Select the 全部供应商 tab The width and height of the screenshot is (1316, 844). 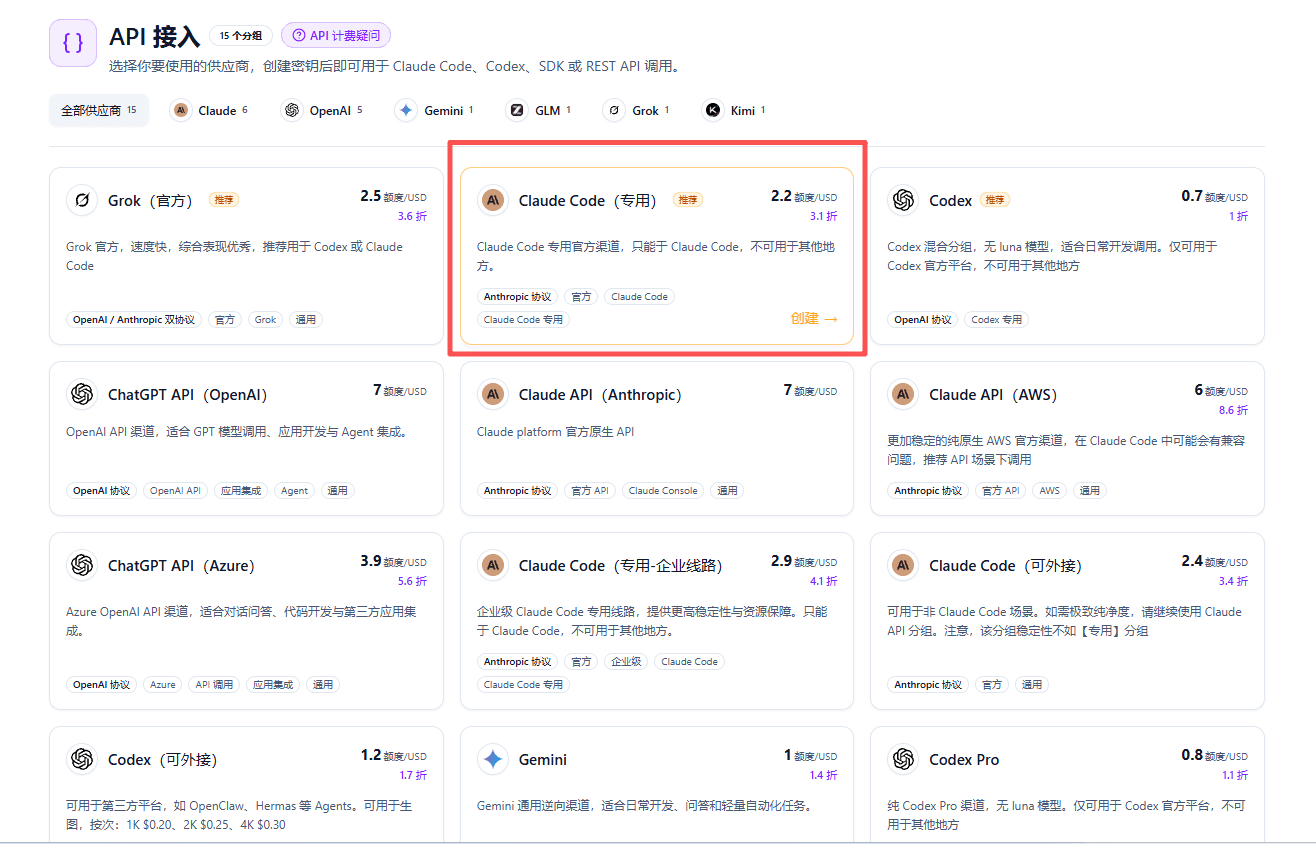click(99, 110)
